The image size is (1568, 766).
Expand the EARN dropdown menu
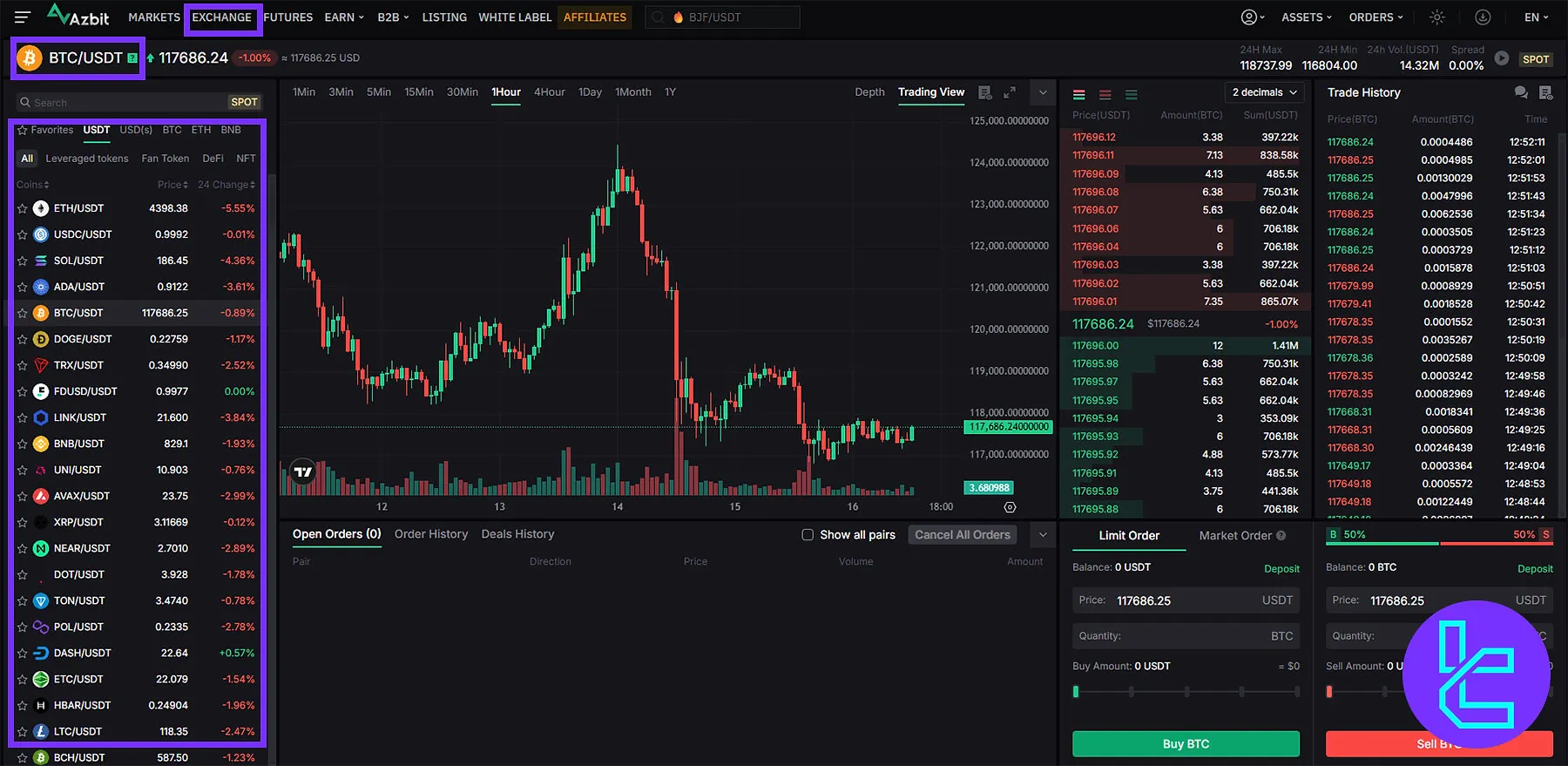(344, 17)
